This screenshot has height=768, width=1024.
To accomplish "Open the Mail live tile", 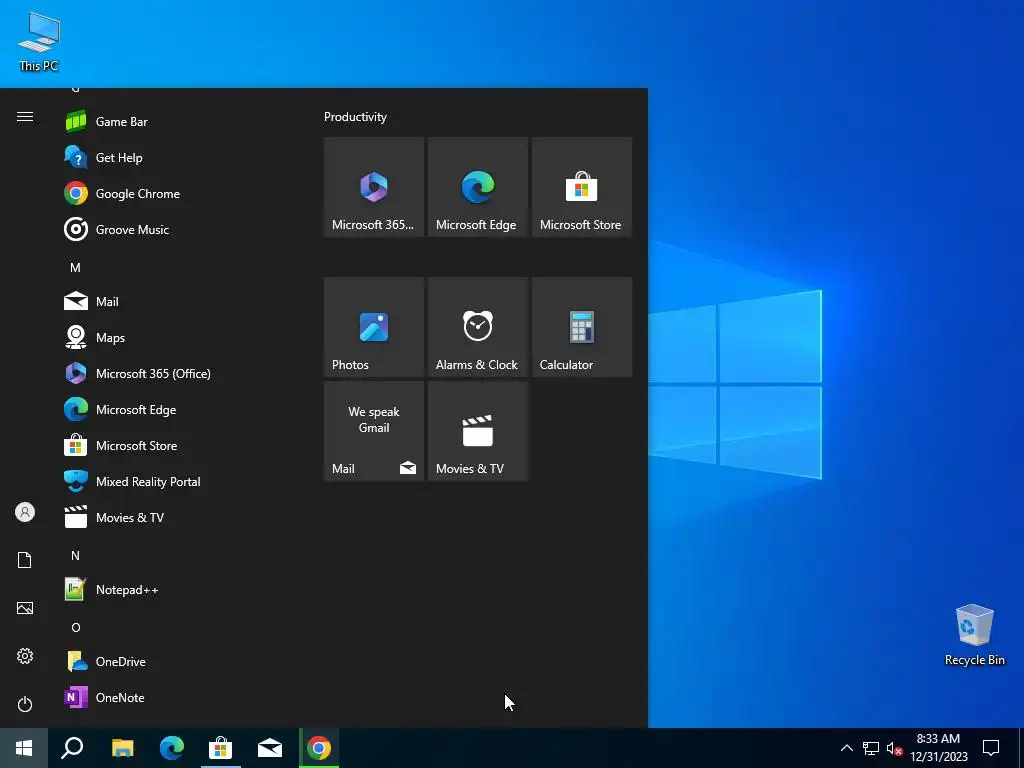I will pyautogui.click(x=374, y=431).
